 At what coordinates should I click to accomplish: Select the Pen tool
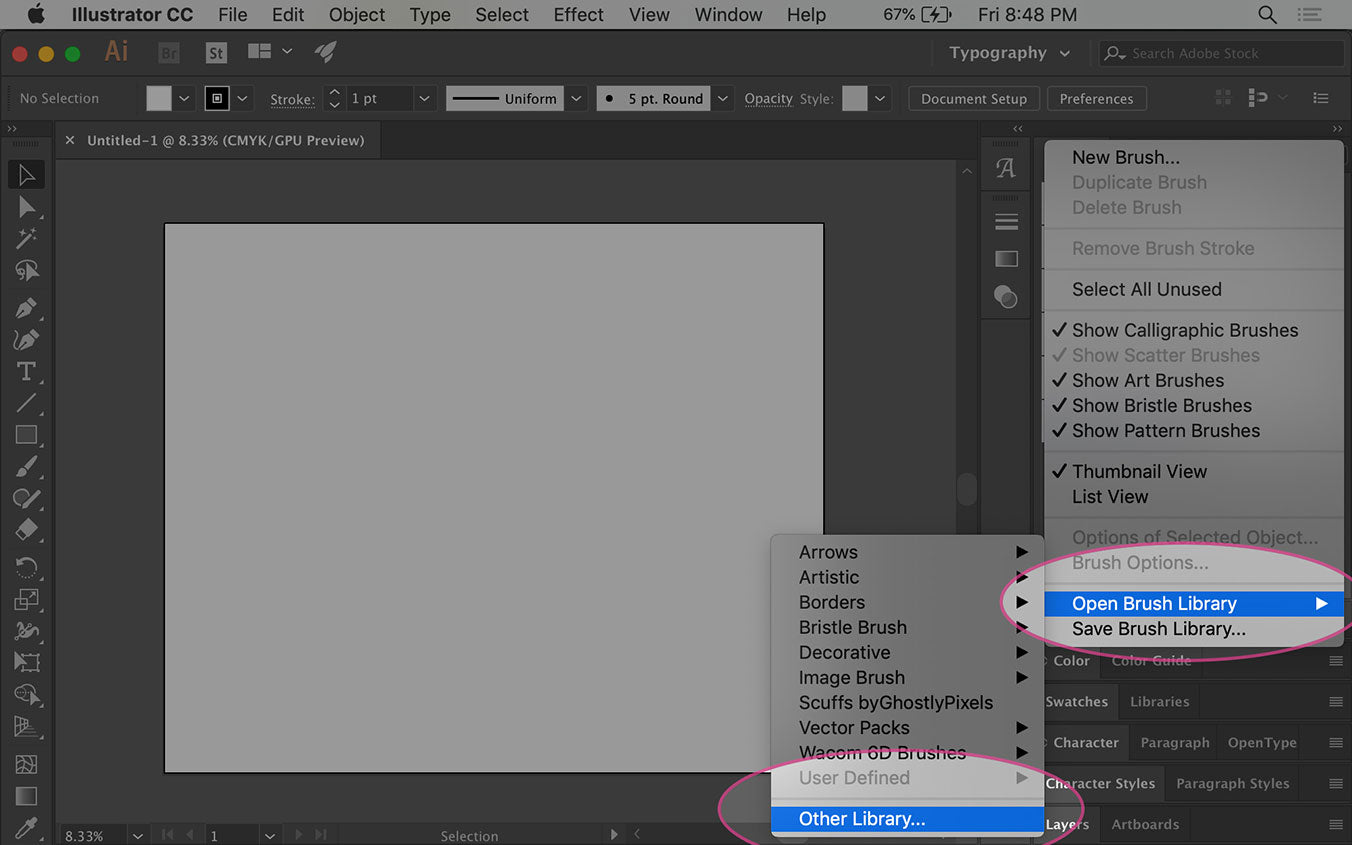(27, 307)
